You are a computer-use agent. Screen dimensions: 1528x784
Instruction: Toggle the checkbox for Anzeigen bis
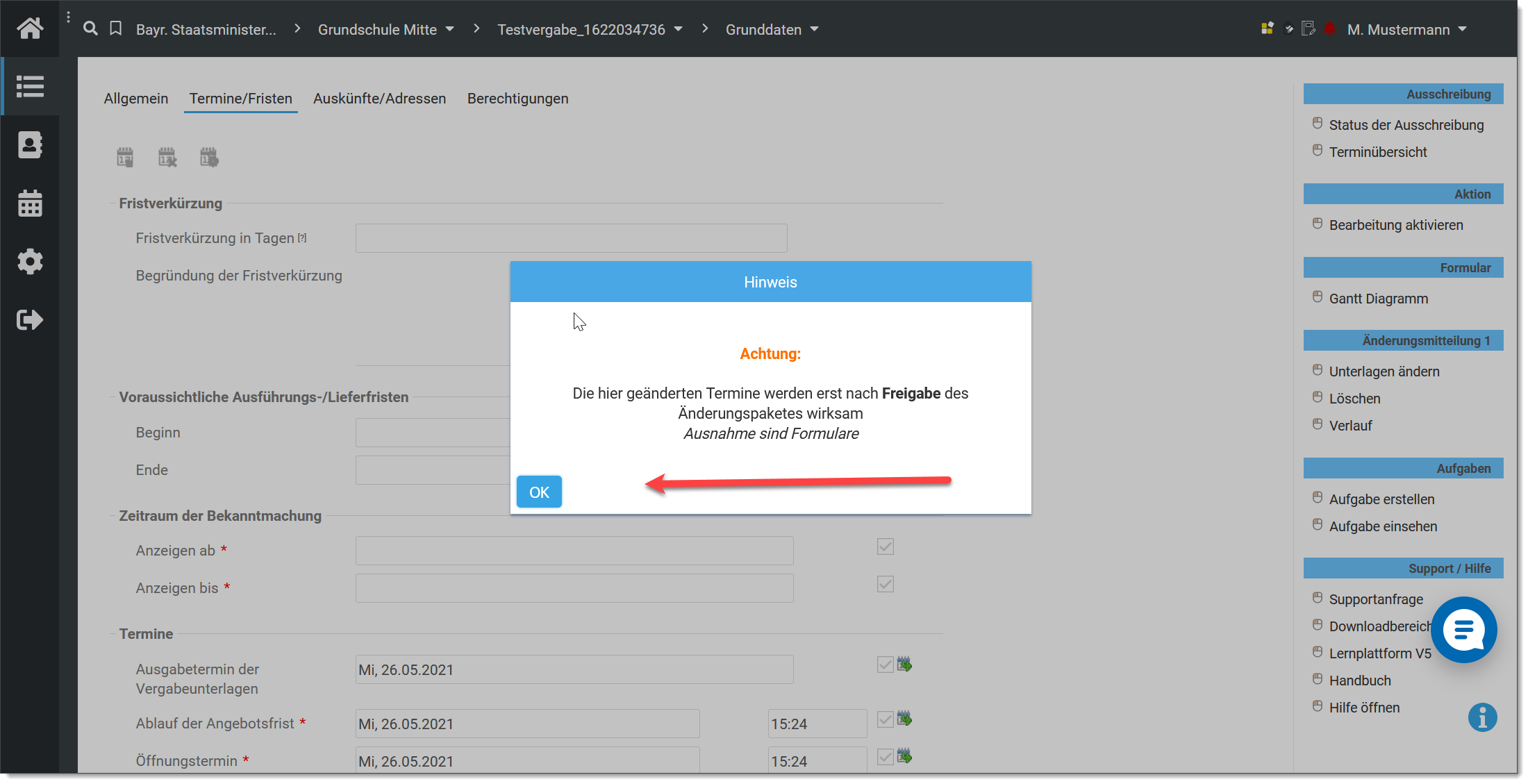(x=885, y=584)
